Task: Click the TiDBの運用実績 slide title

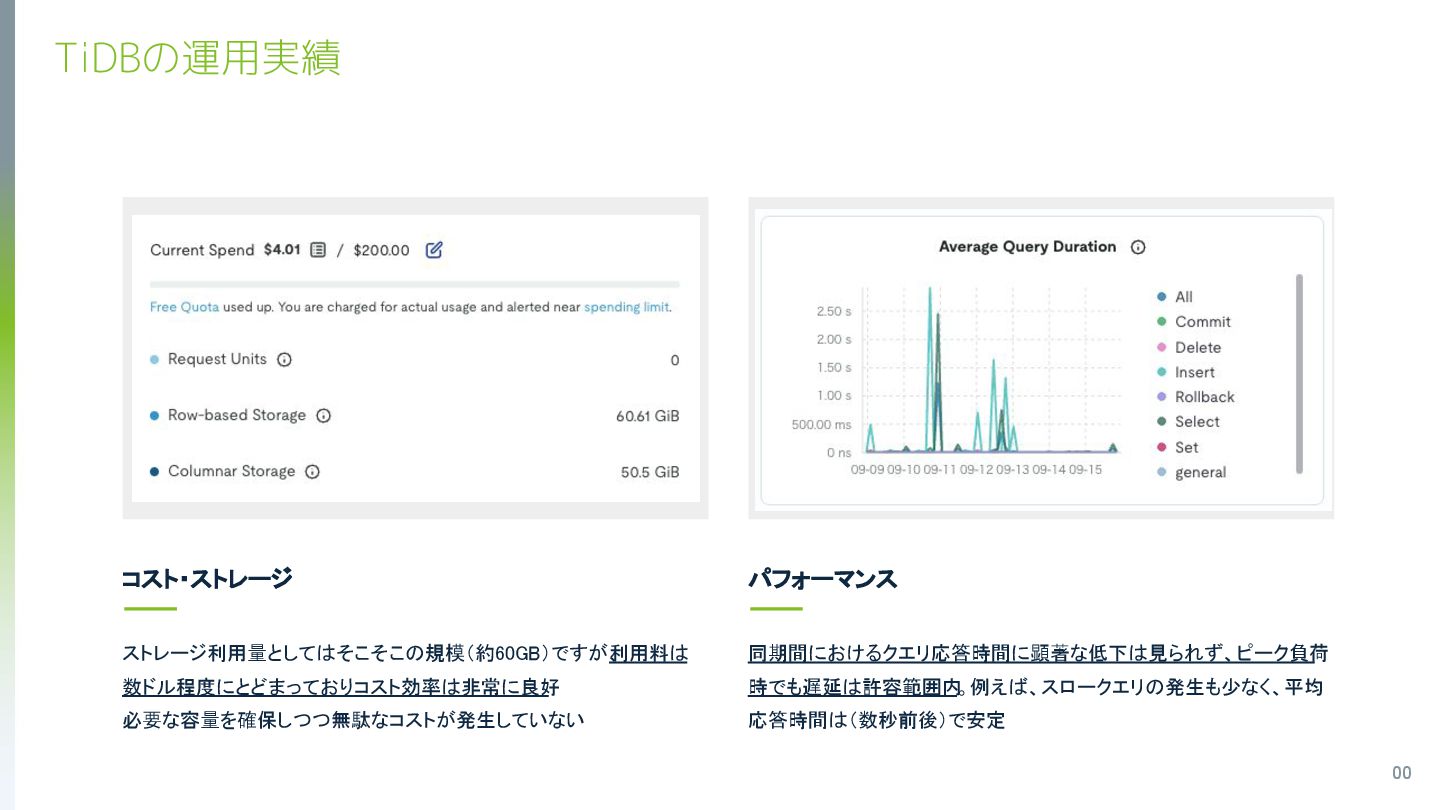Action: pos(198,58)
